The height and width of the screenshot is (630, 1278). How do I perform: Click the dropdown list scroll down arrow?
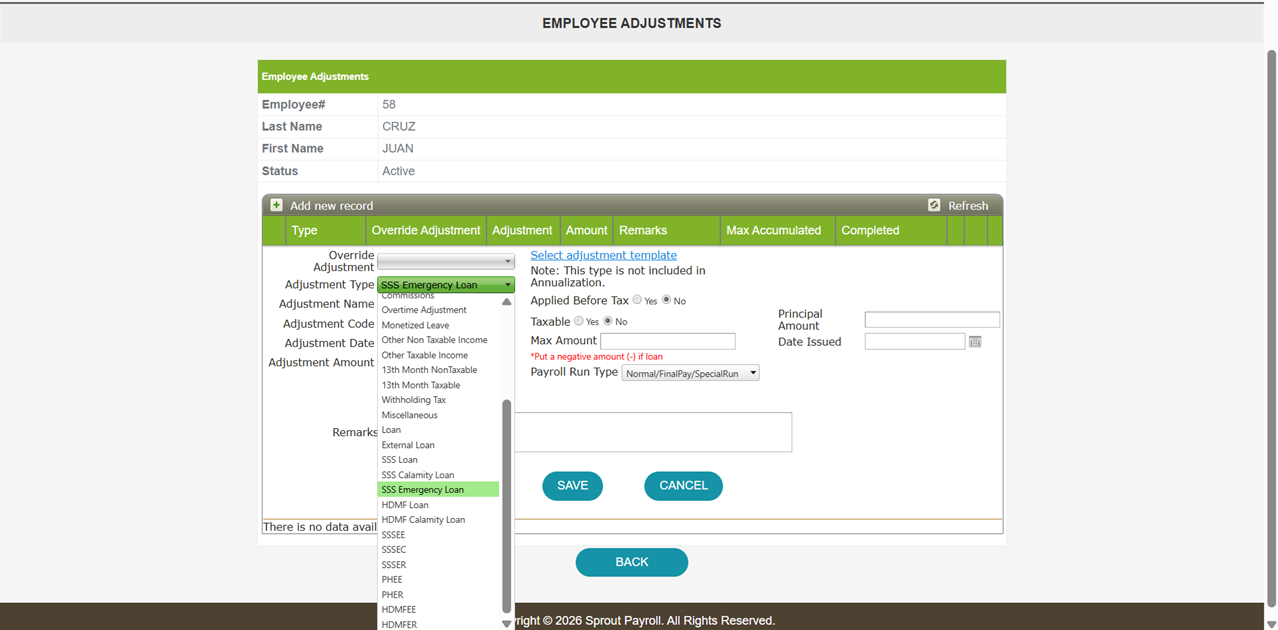(x=506, y=623)
